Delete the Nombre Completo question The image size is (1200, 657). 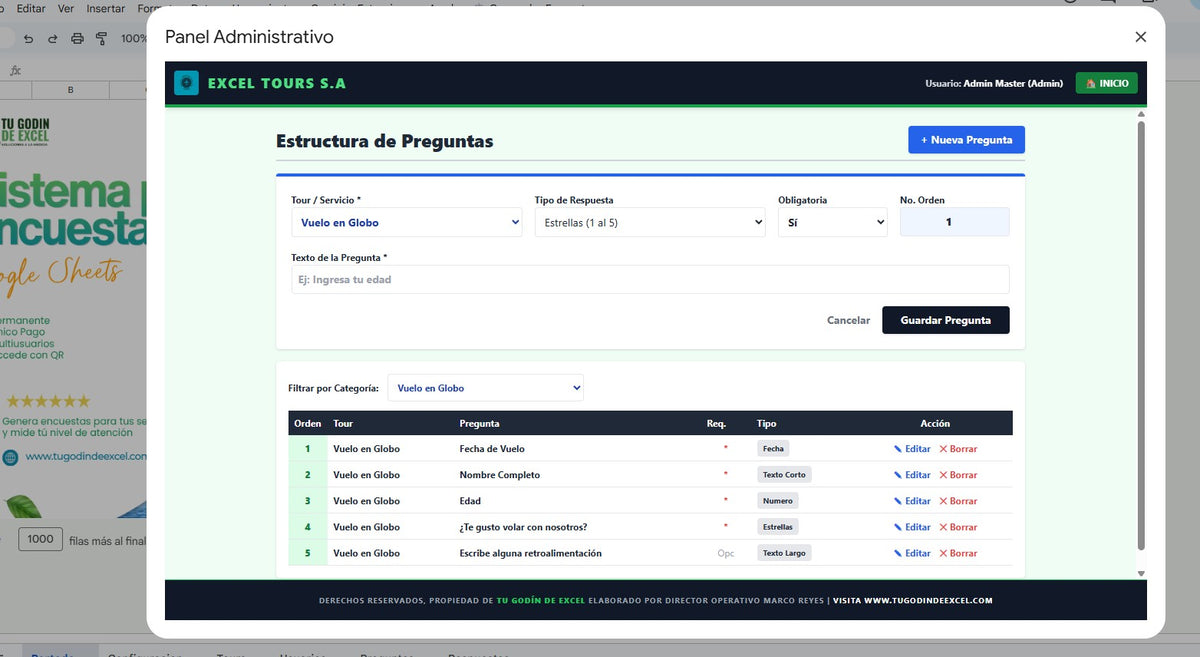click(x=958, y=475)
